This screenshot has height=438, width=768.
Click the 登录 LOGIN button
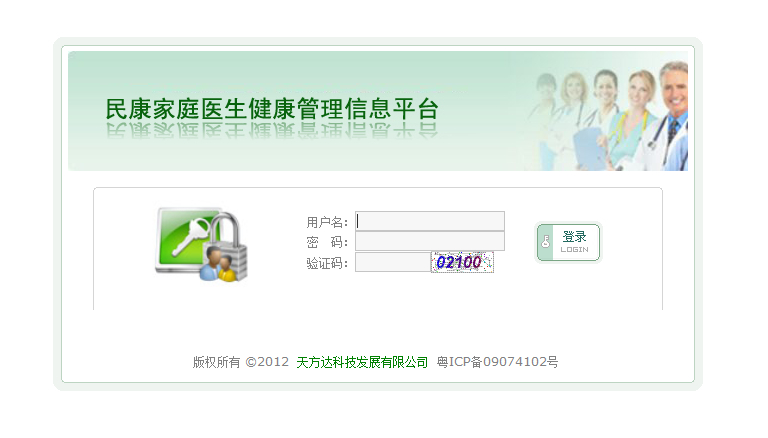568,243
